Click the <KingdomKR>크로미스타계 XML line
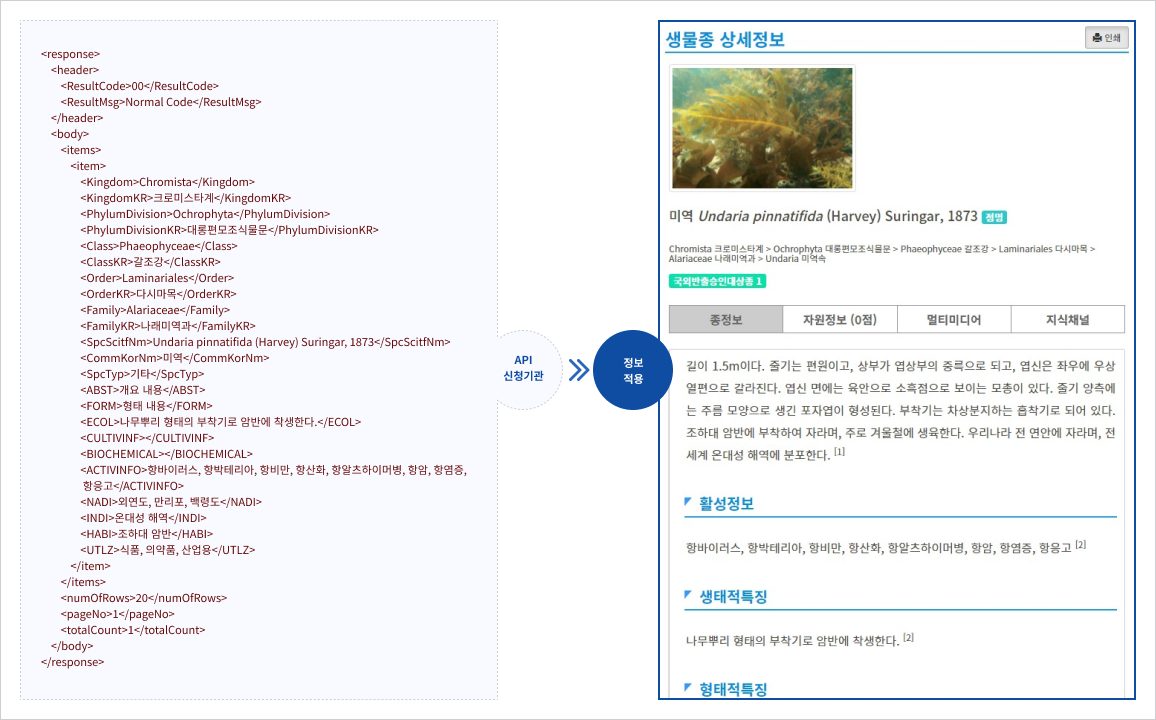This screenshot has height=720, width=1156. 186,198
